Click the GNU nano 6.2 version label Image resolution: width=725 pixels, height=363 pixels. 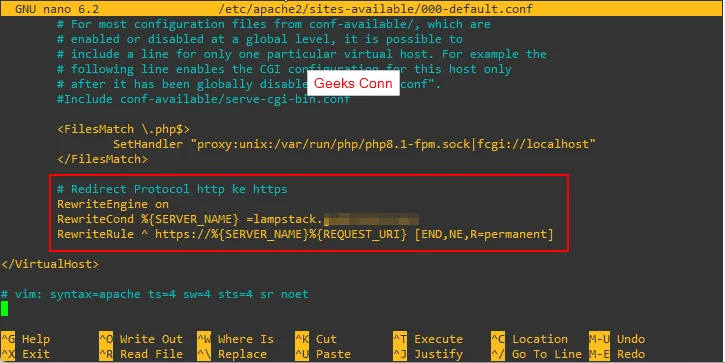[x=57, y=9]
